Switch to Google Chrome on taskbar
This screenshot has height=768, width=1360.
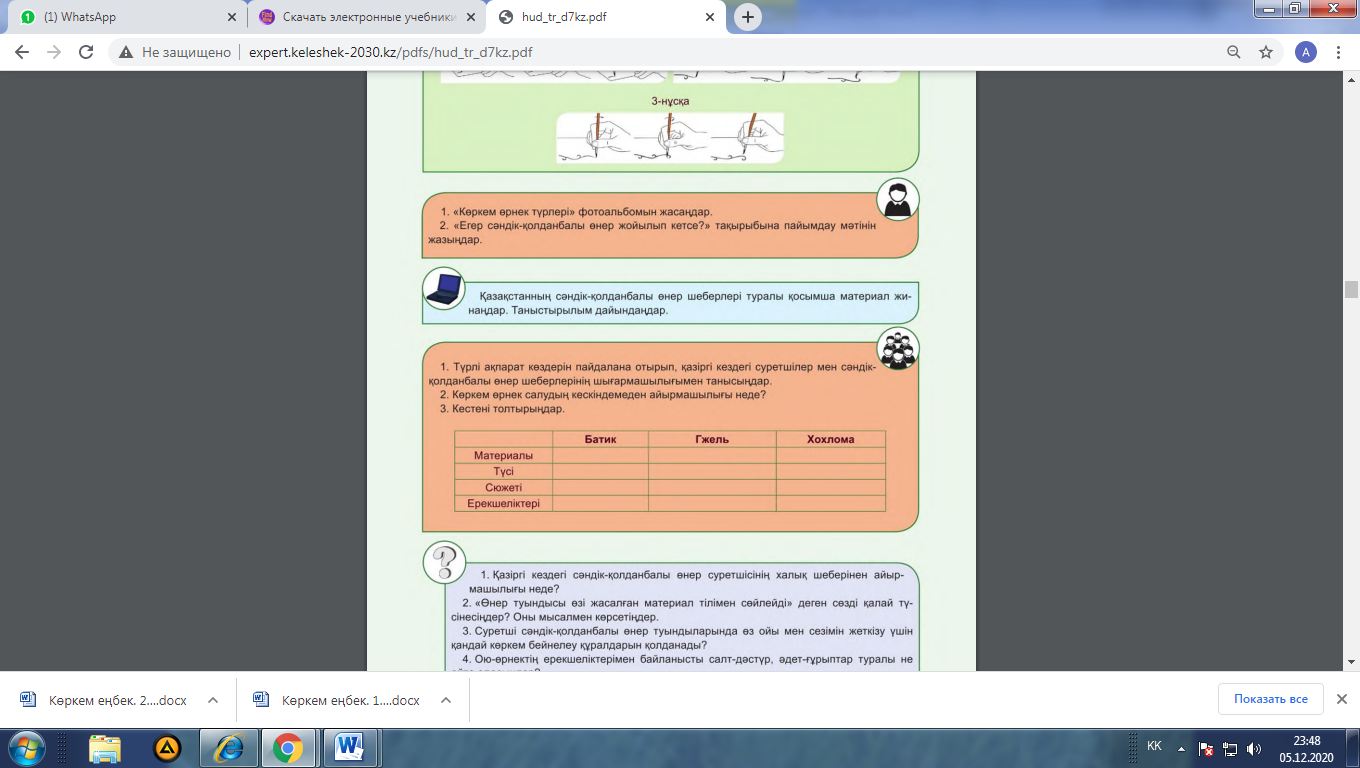(x=288, y=748)
